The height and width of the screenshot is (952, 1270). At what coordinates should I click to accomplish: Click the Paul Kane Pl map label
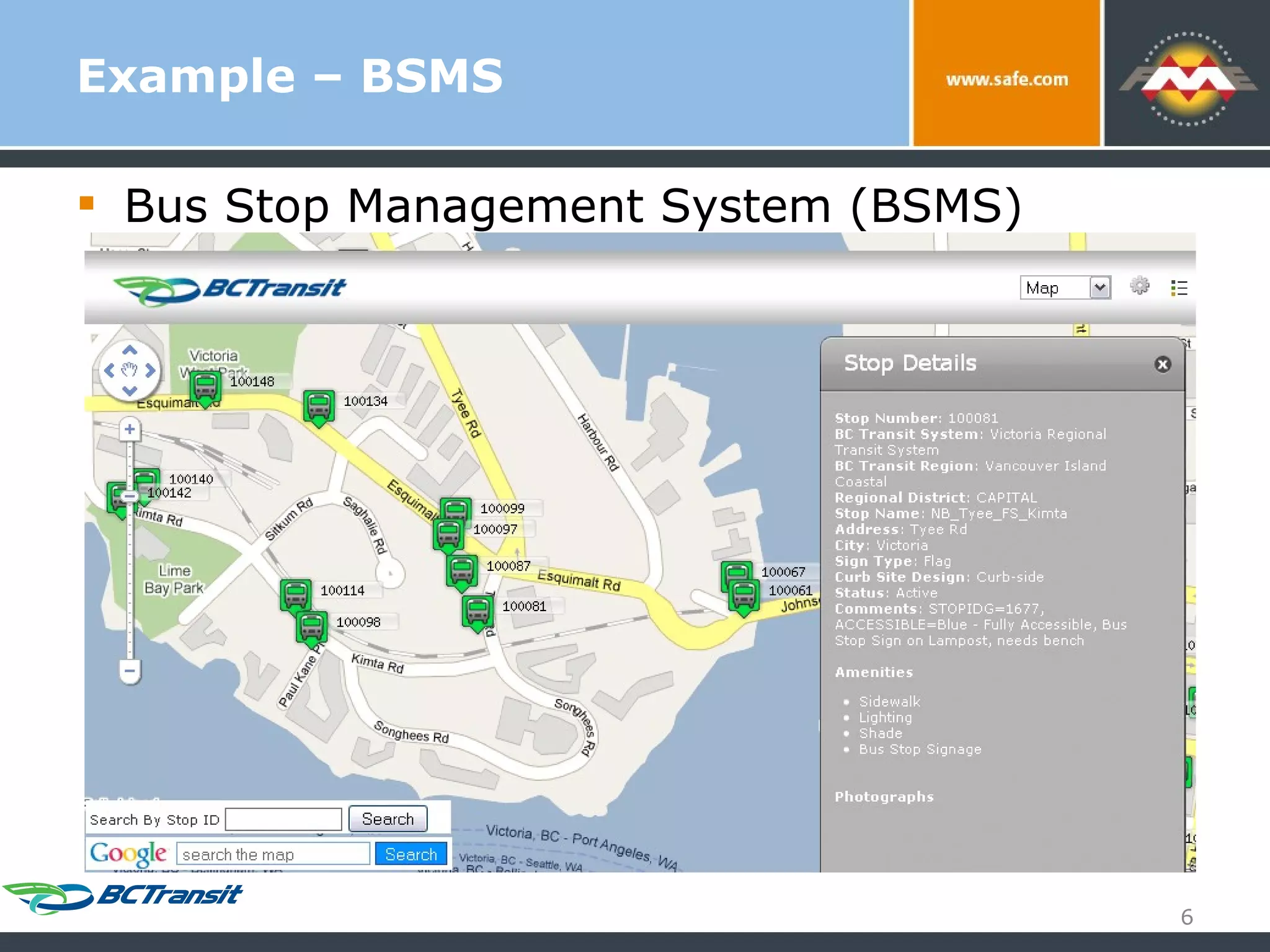[x=301, y=676]
